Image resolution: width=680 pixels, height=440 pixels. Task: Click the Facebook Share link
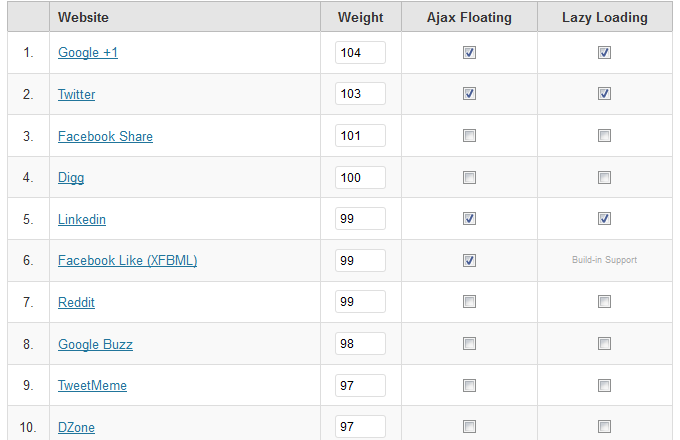[x=105, y=136]
